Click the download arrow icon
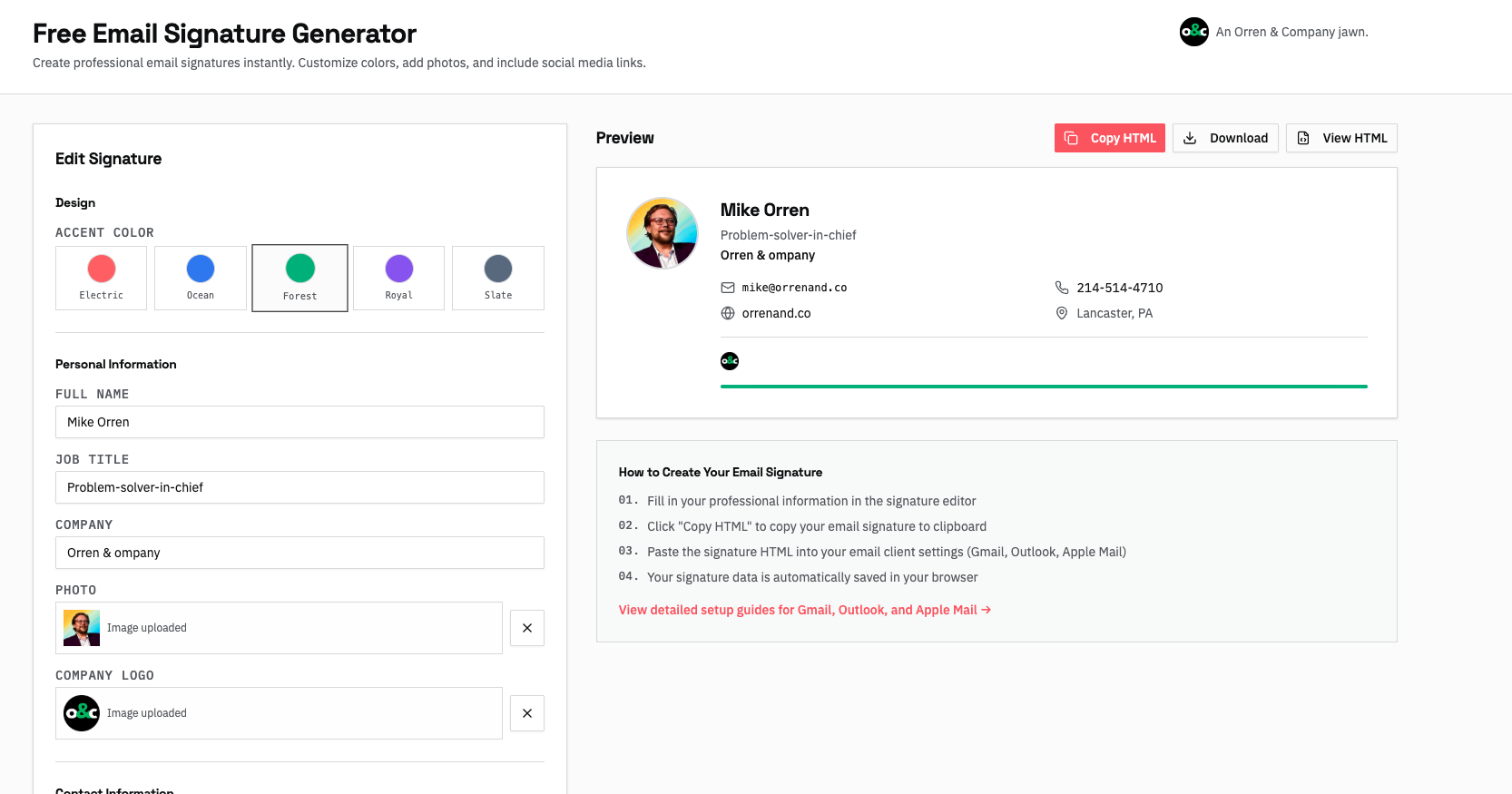Screen dimensions: 1512x794 [x=1190, y=138]
